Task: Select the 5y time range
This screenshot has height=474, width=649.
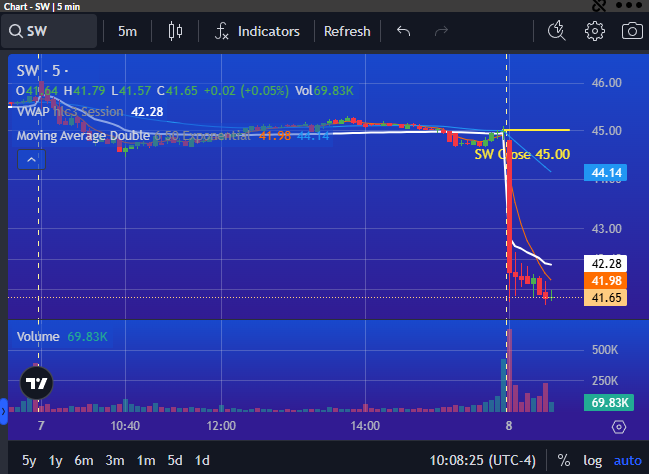Action: 29,460
